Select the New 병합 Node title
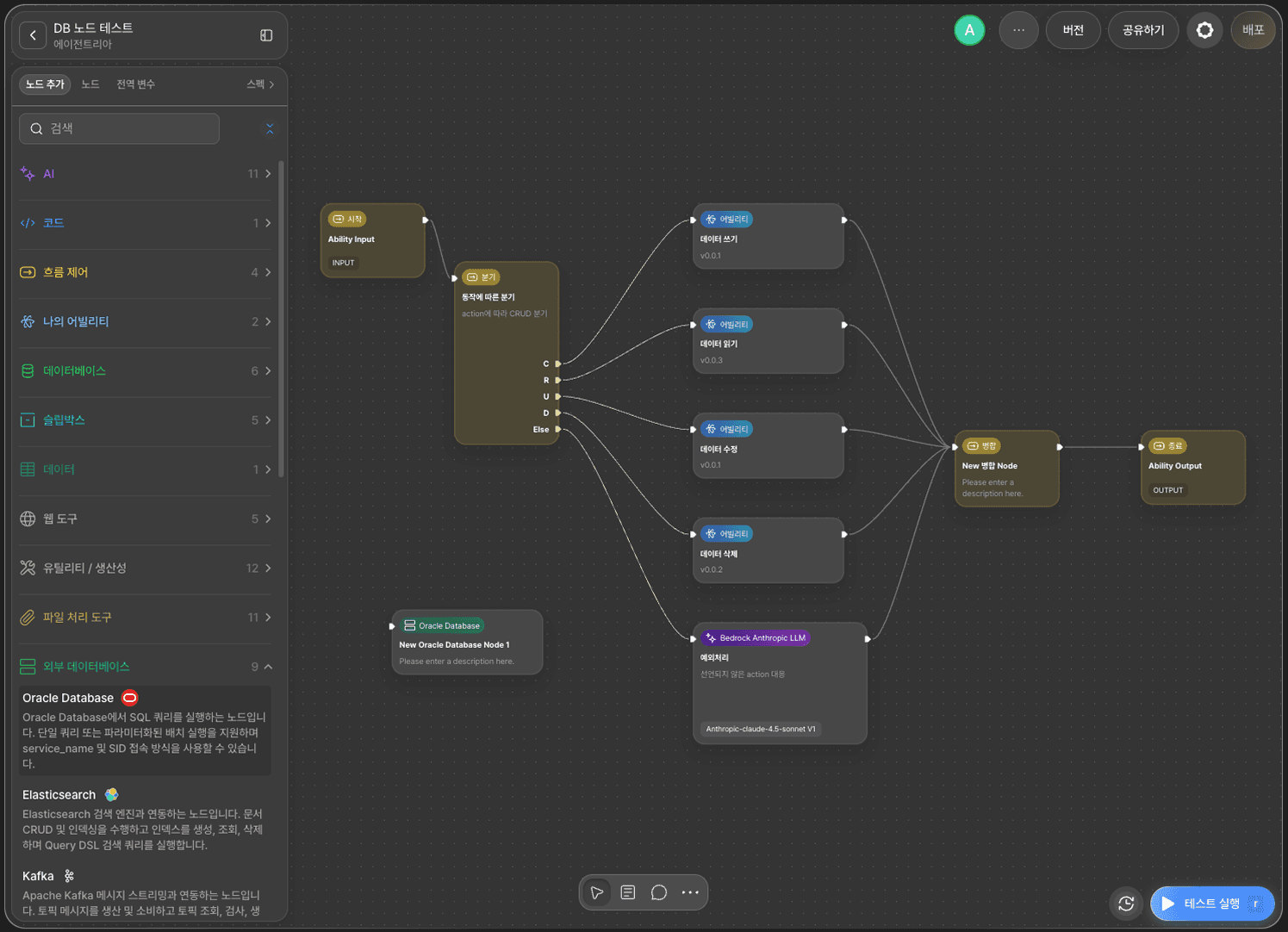The height and width of the screenshot is (932, 1288). (x=989, y=466)
